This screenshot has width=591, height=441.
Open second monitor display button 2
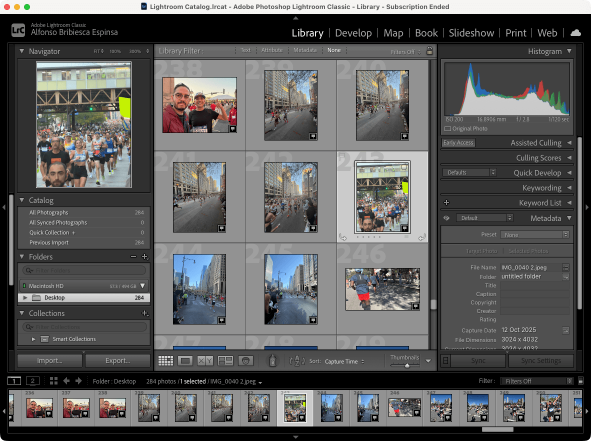[33, 381]
